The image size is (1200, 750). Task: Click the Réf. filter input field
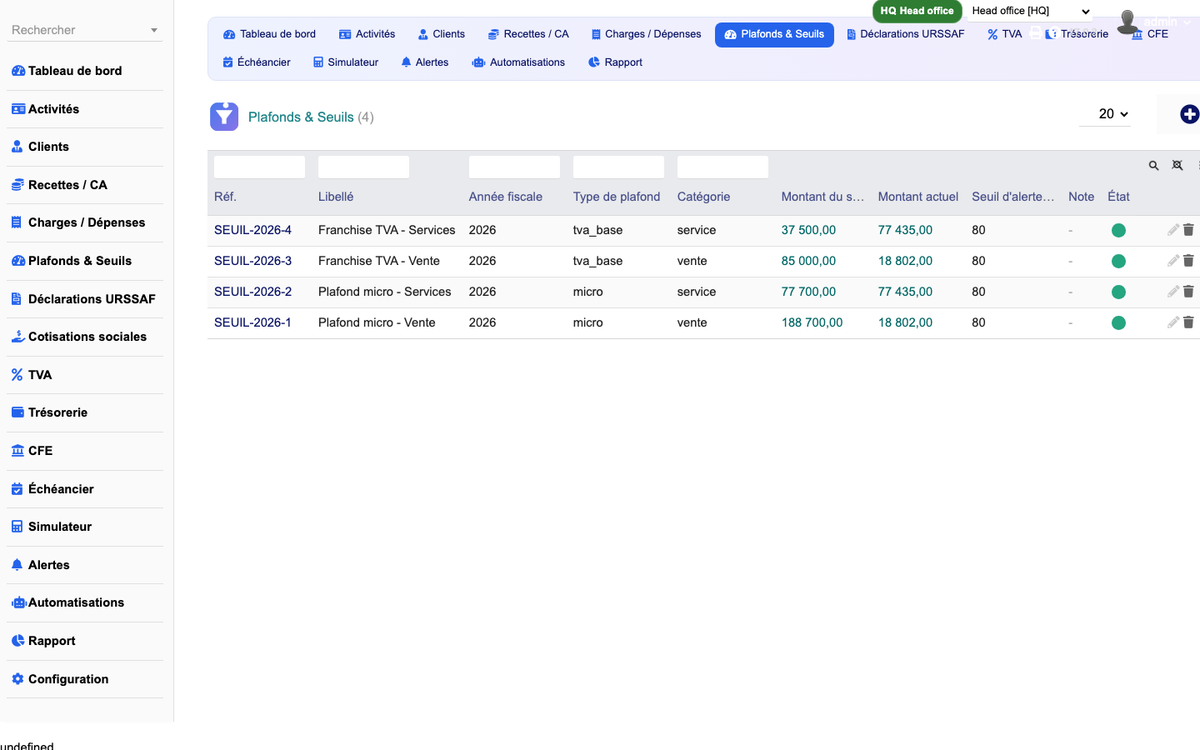pos(259,167)
